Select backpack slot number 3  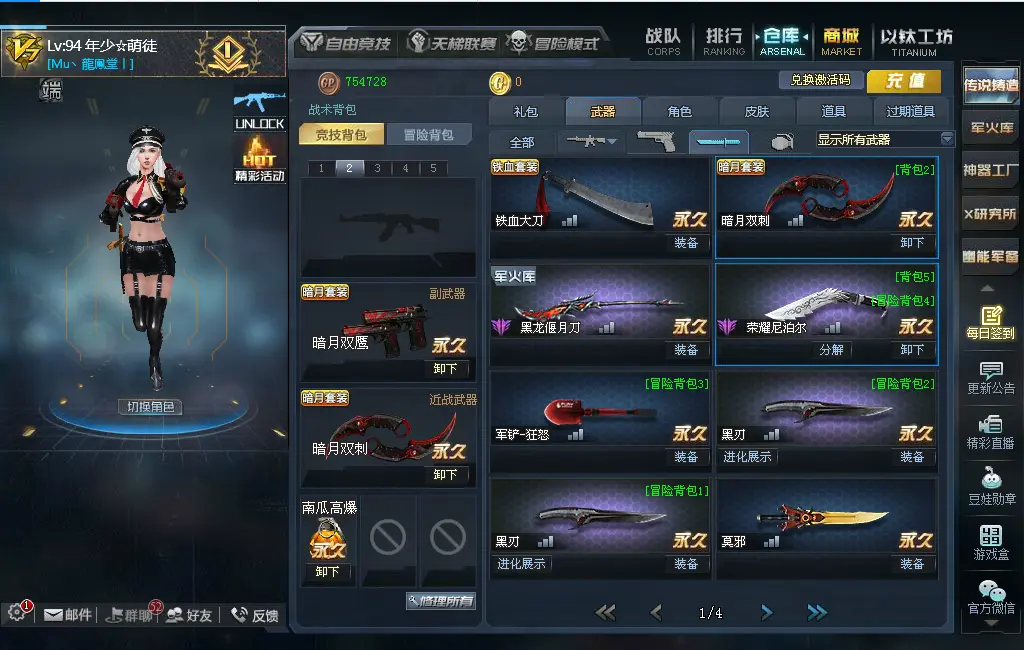tap(377, 168)
